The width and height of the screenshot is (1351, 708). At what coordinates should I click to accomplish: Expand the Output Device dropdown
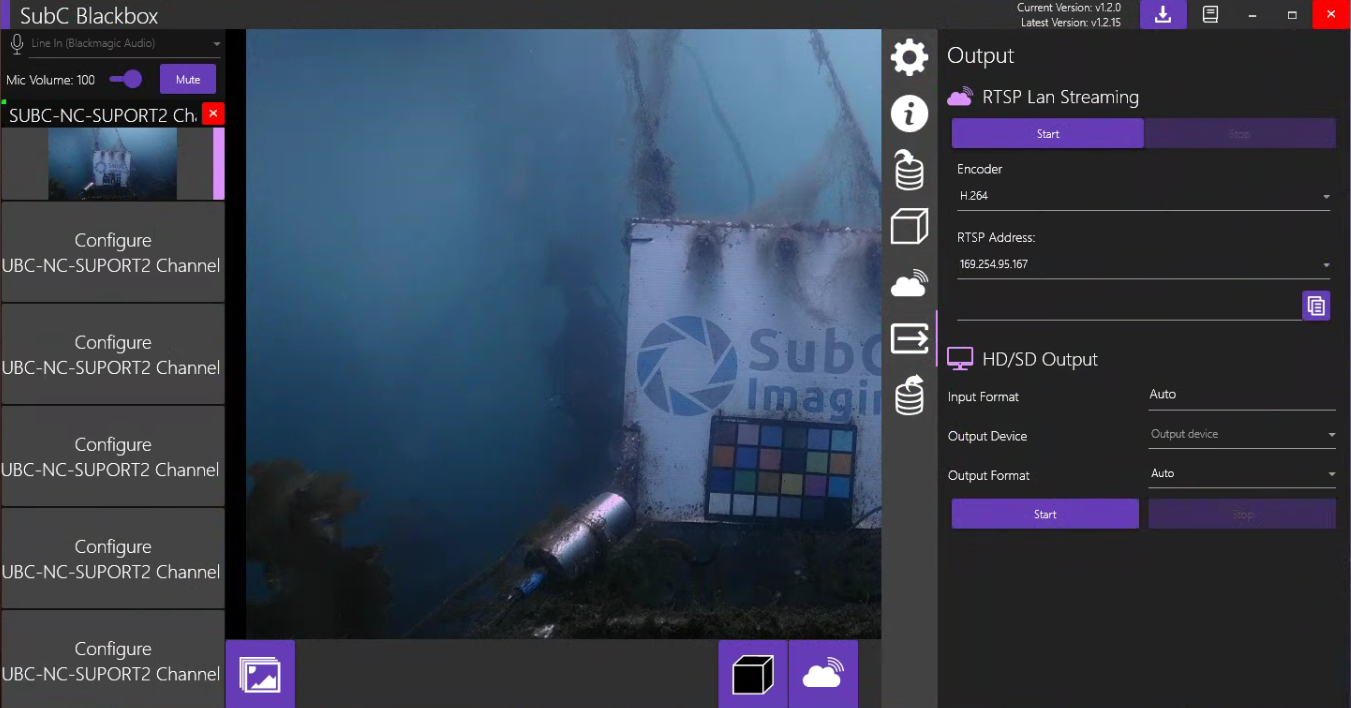tap(1242, 435)
